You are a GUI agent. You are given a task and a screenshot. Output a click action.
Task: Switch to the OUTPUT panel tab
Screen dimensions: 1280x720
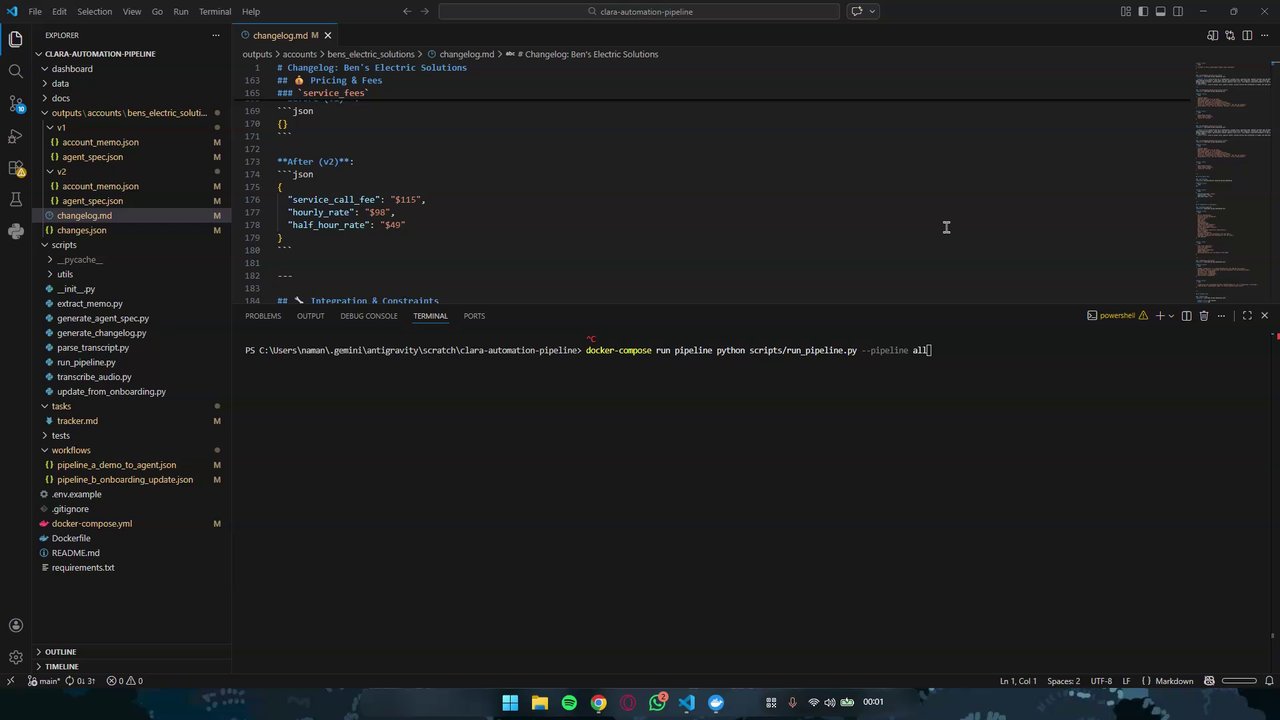[x=310, y=316]
